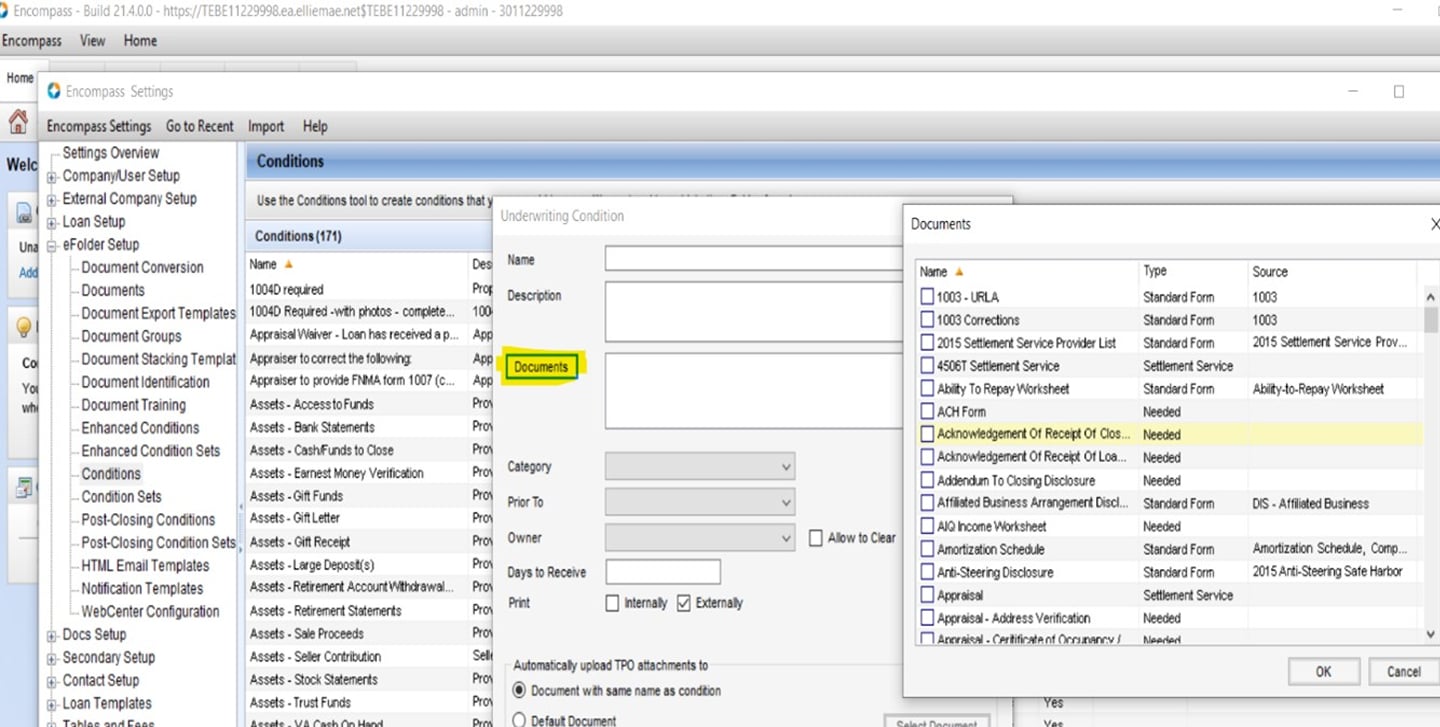Viewport: 1440px width, 727px height.
Task: Open the Go to Recent menu
Action: click(x=199, y=126)
